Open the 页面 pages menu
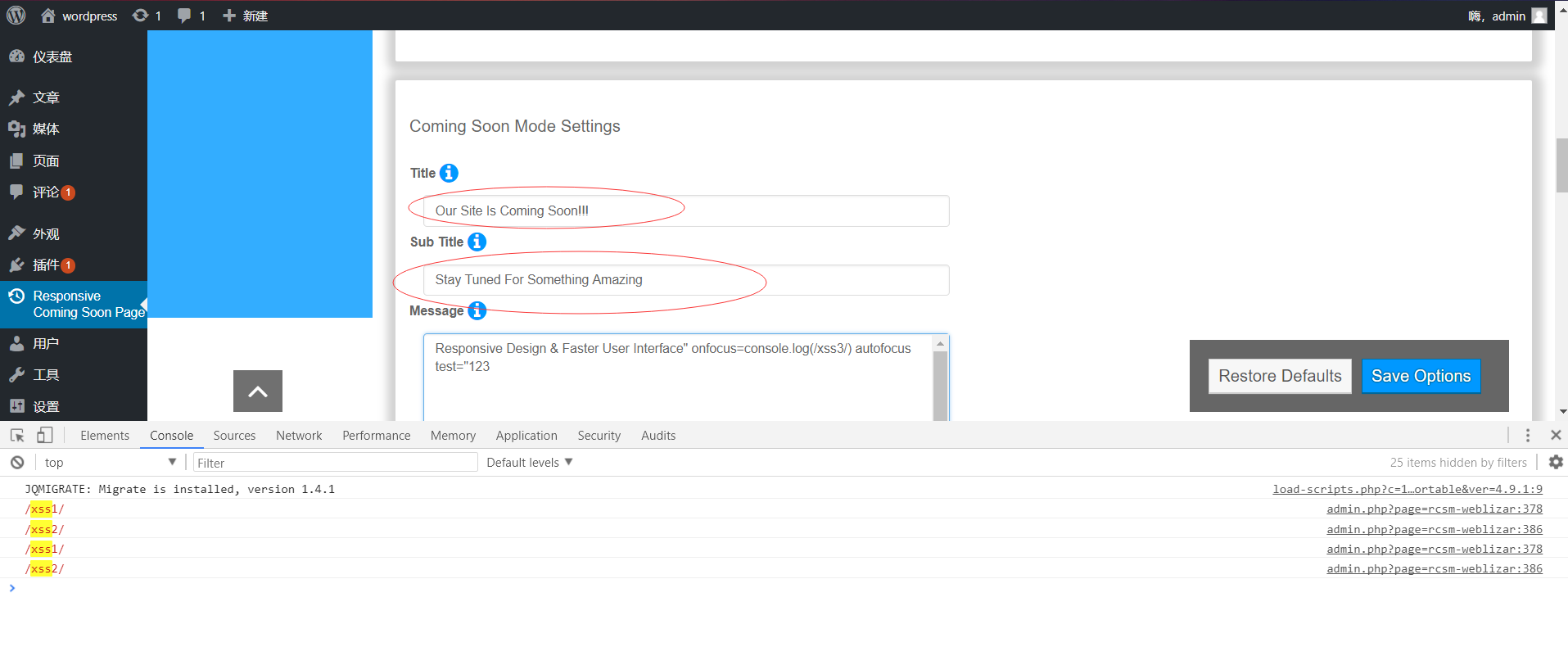 coord(74,161)
